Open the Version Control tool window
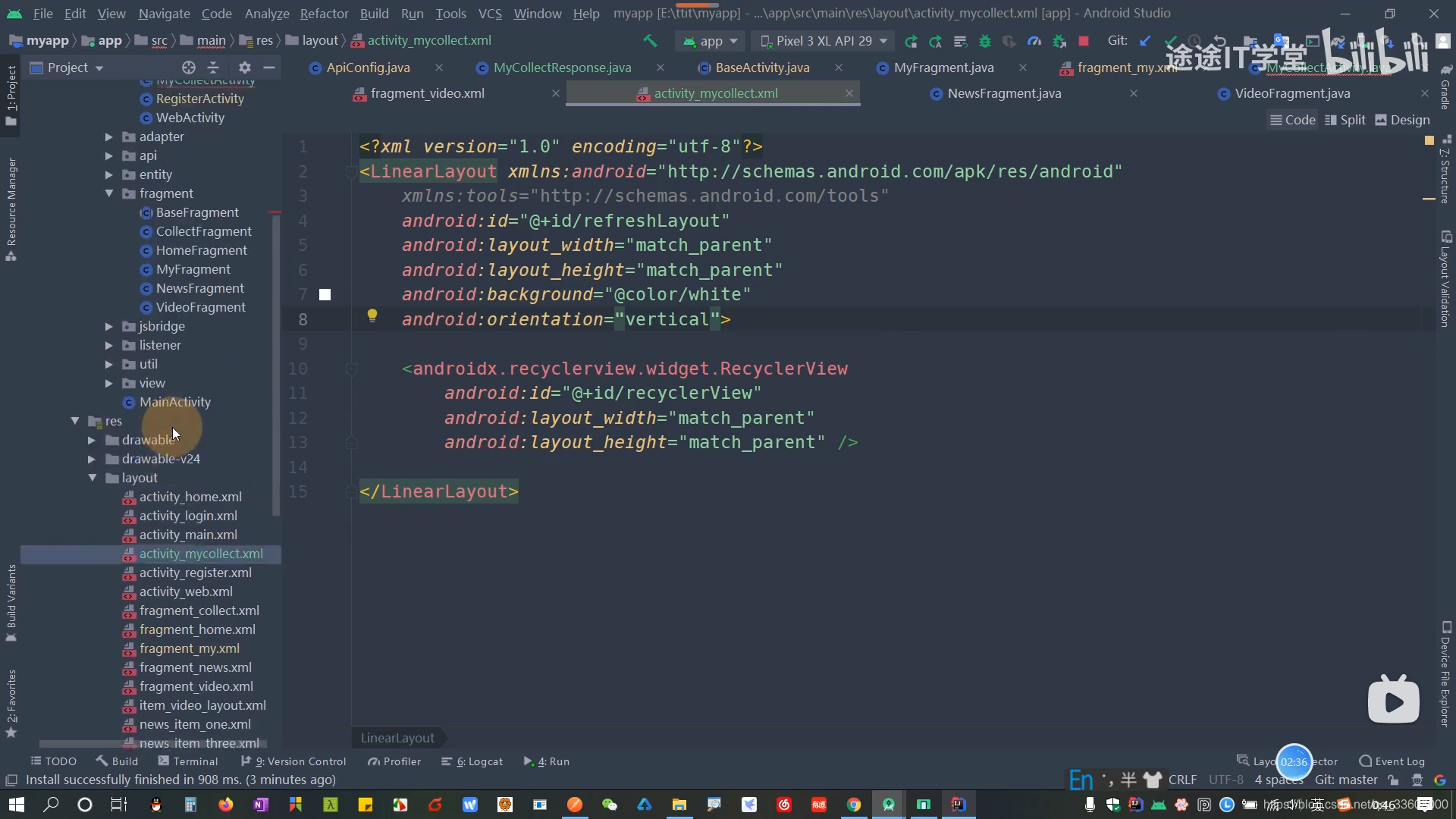This screenshot has height=819, width=1456. [293, 761]
